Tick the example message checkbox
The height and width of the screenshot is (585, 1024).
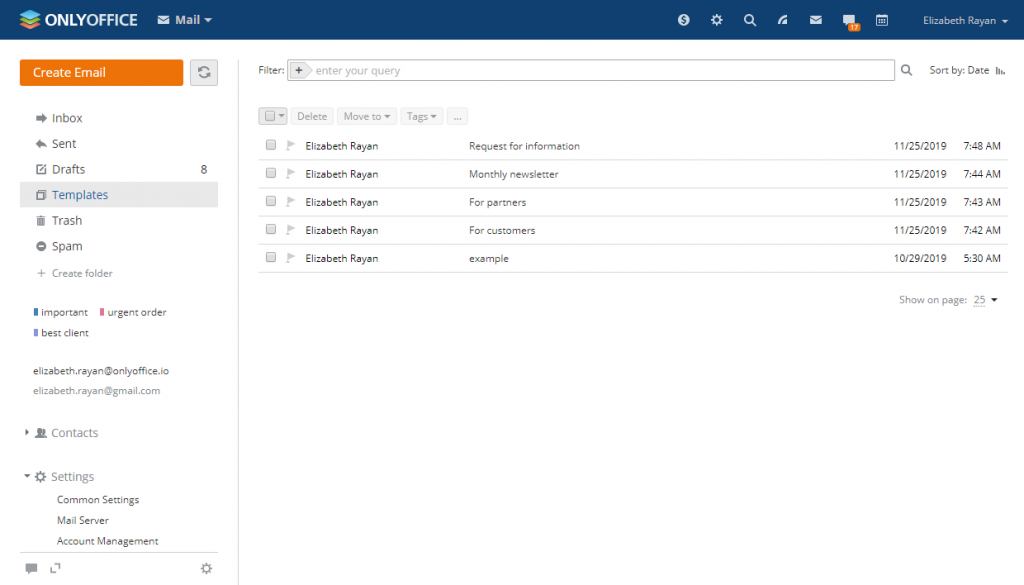tap(270, 257)
